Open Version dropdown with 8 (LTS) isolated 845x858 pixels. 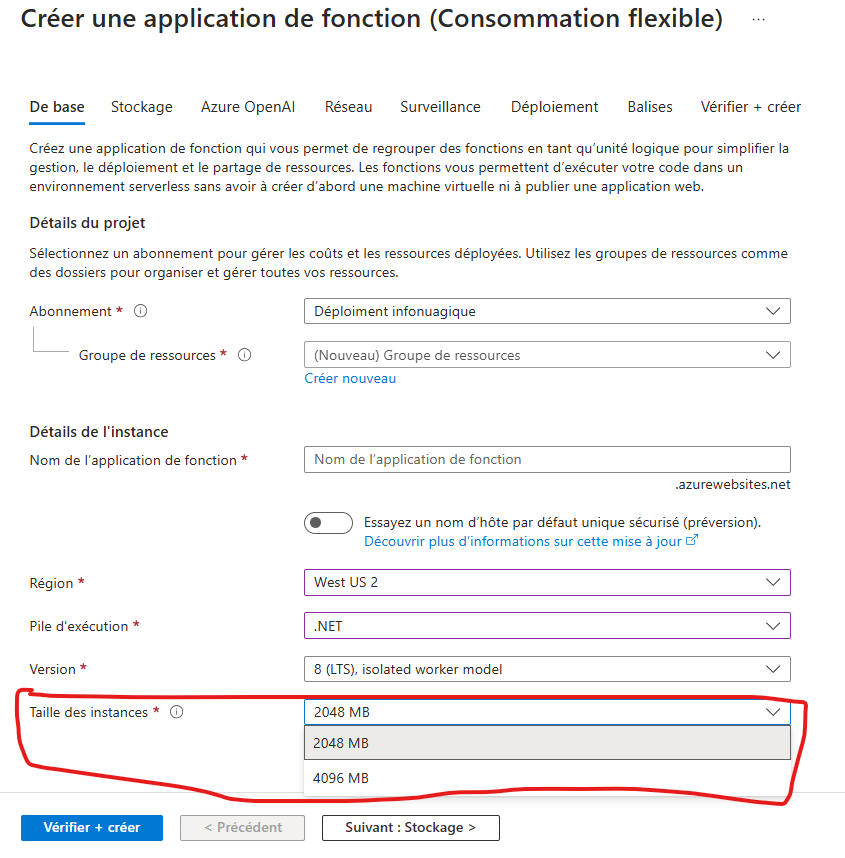[x=547, y=669]
